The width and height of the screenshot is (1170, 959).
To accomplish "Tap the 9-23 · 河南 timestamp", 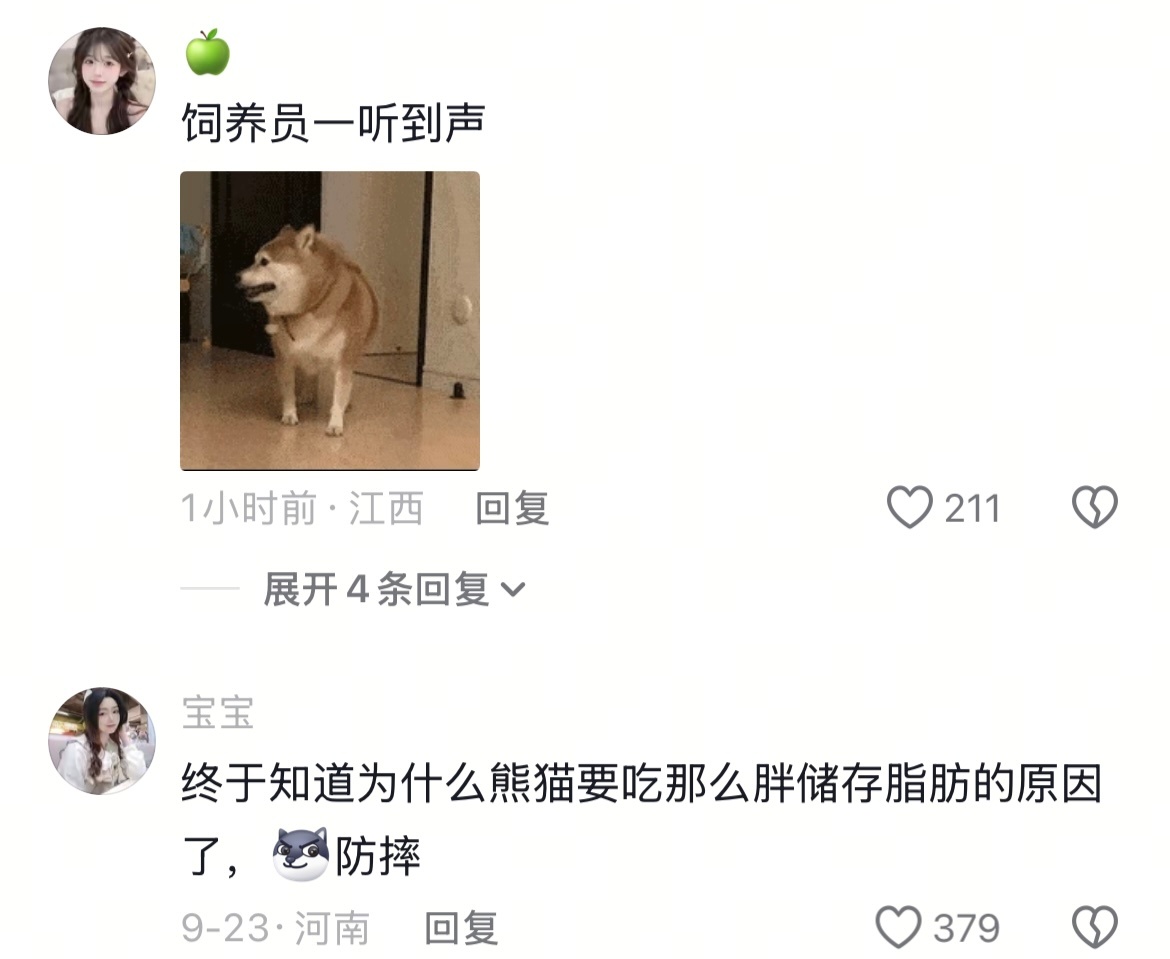I will 275,928.
